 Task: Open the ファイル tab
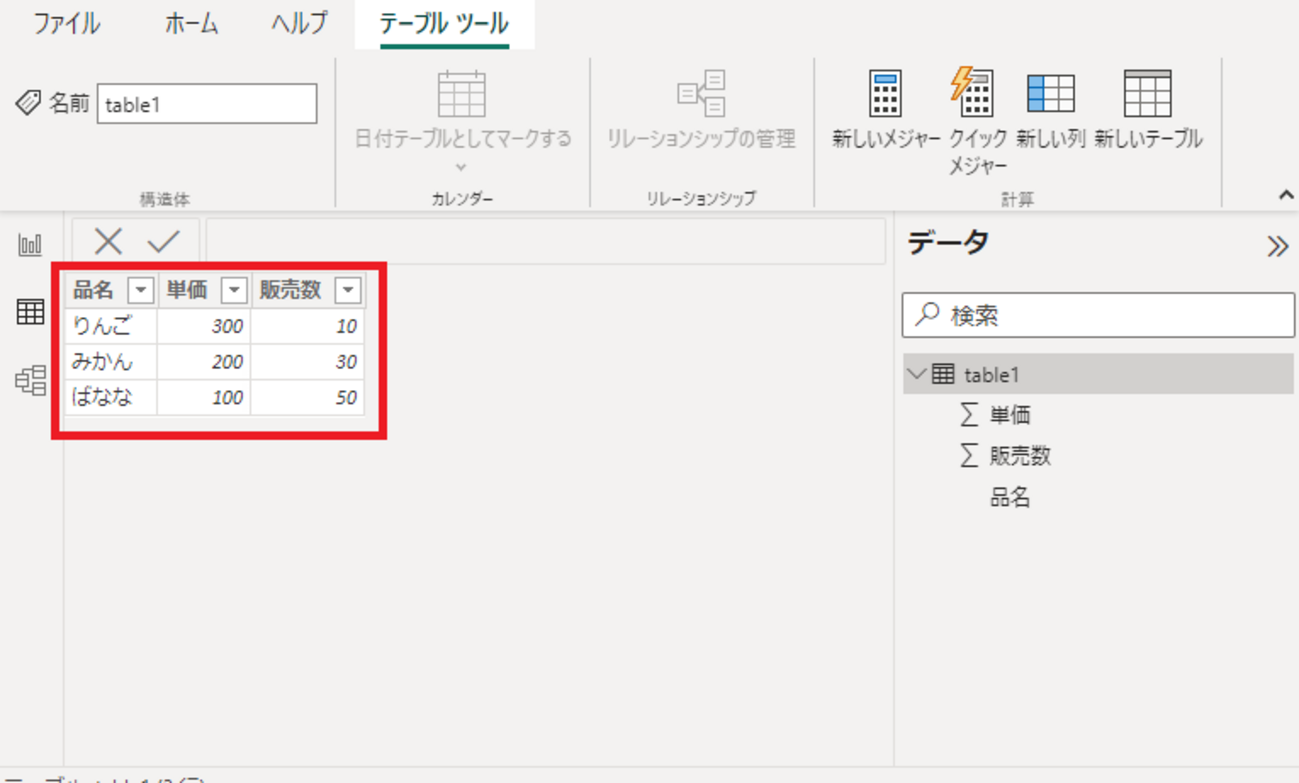pyautogui.click(x=66, y=24)
